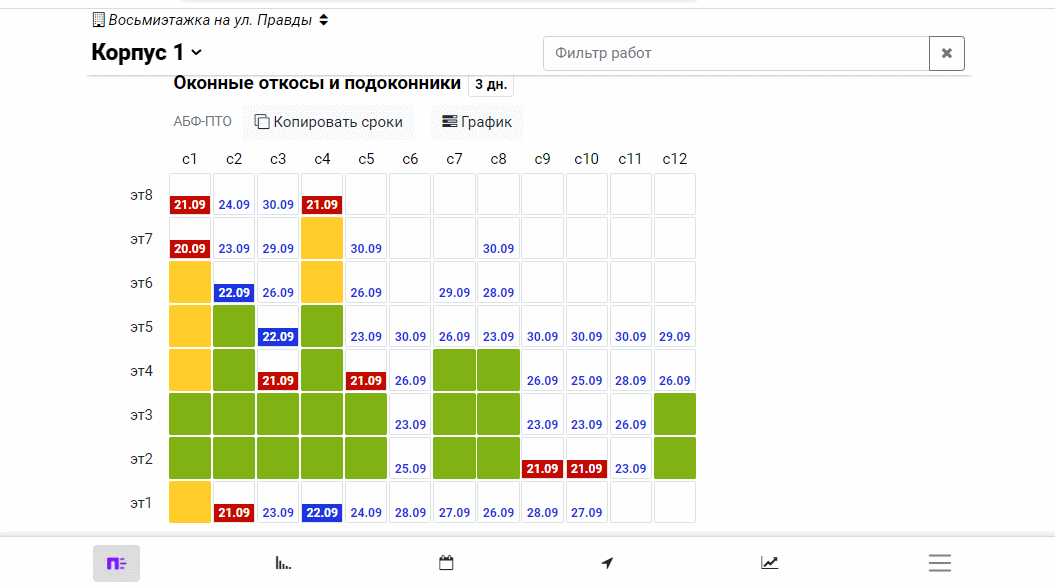
Task: Select the green cell at эт3, с12
Action: pyautogui.click(x=674, y=414)
